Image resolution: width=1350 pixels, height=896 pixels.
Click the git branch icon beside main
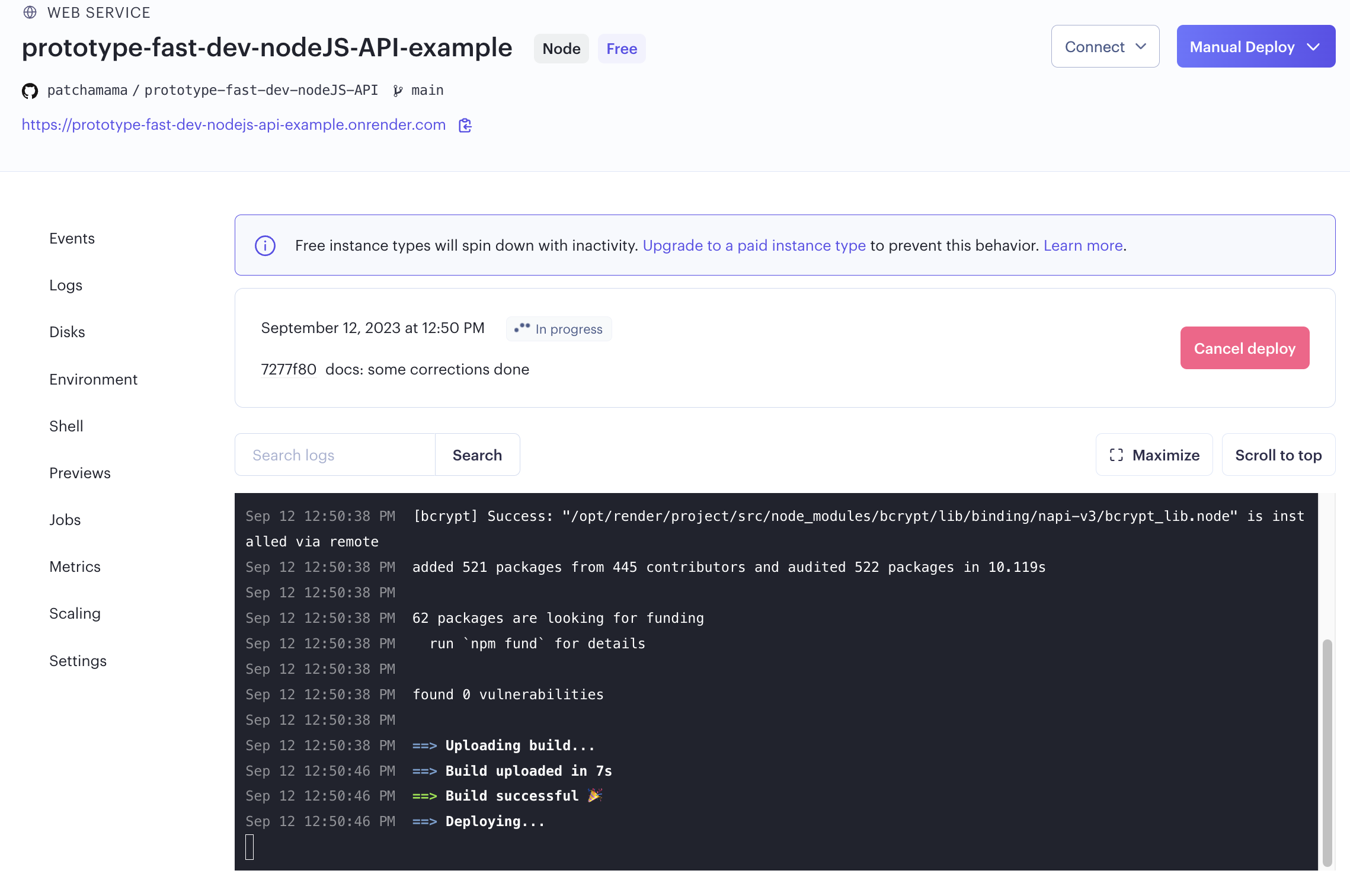pos(398,91)
